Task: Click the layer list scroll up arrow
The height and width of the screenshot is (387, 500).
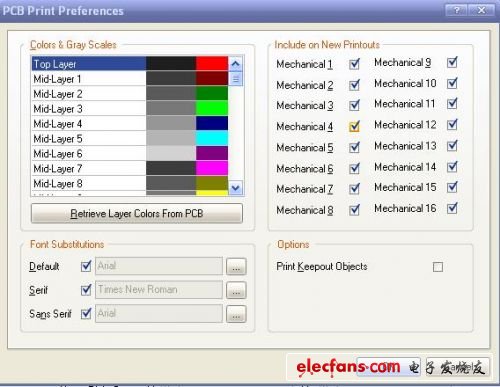Action: 236,63
